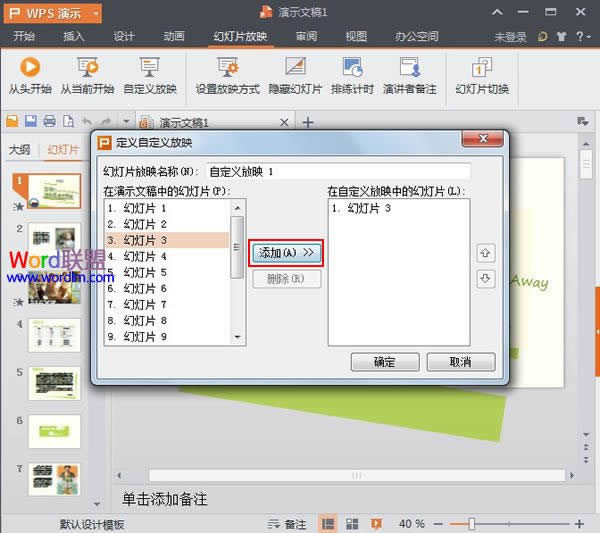600x533 pixels.
Task: Open 演讲者备注 speaker notes icon
Action: (410, 68)
